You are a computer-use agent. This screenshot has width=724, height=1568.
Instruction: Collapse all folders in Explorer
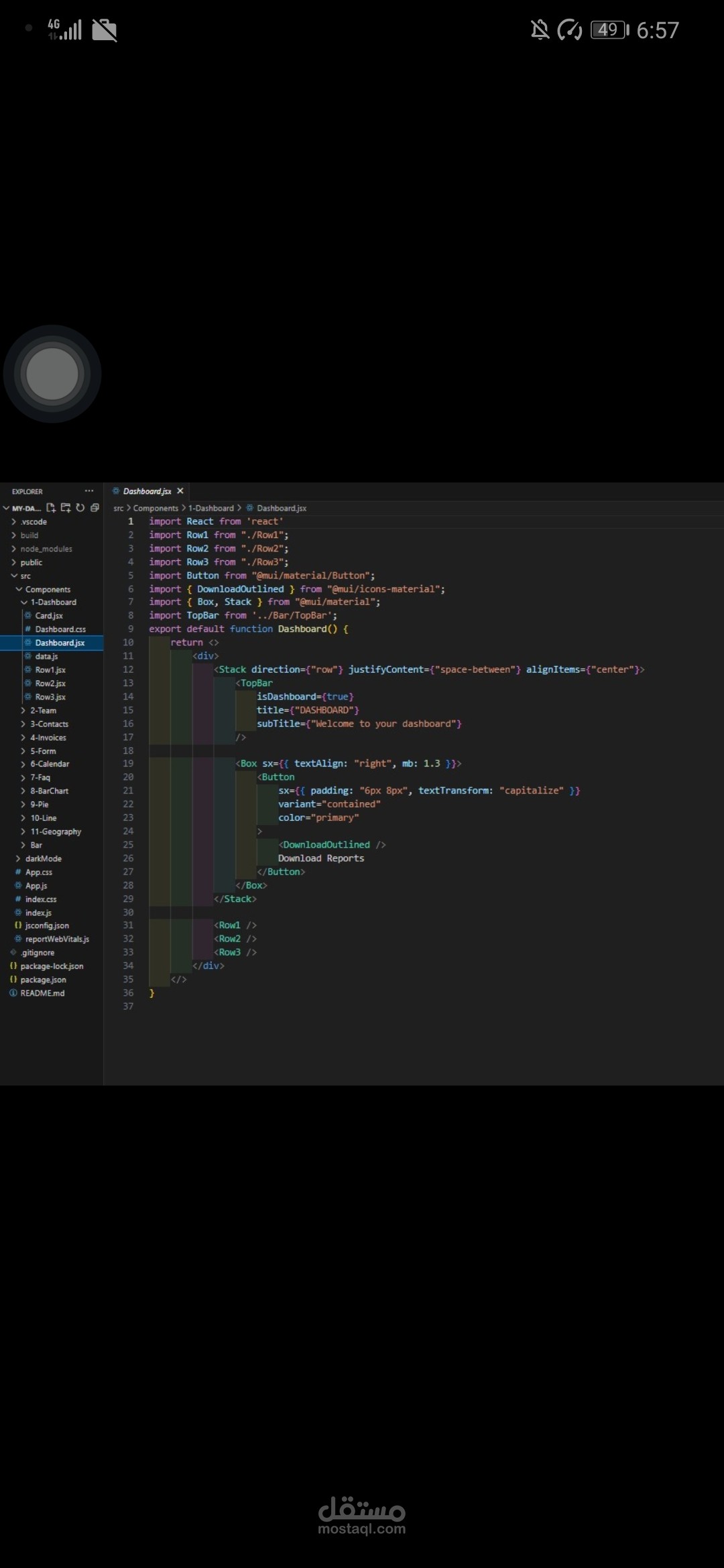coord(95,508)
